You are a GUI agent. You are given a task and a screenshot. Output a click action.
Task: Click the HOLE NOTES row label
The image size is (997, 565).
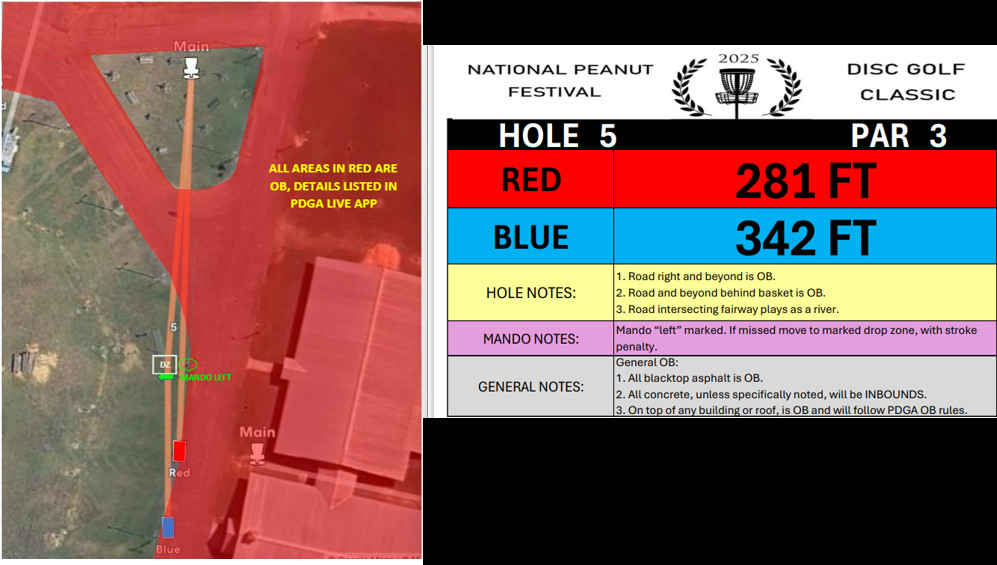[531, 292]
